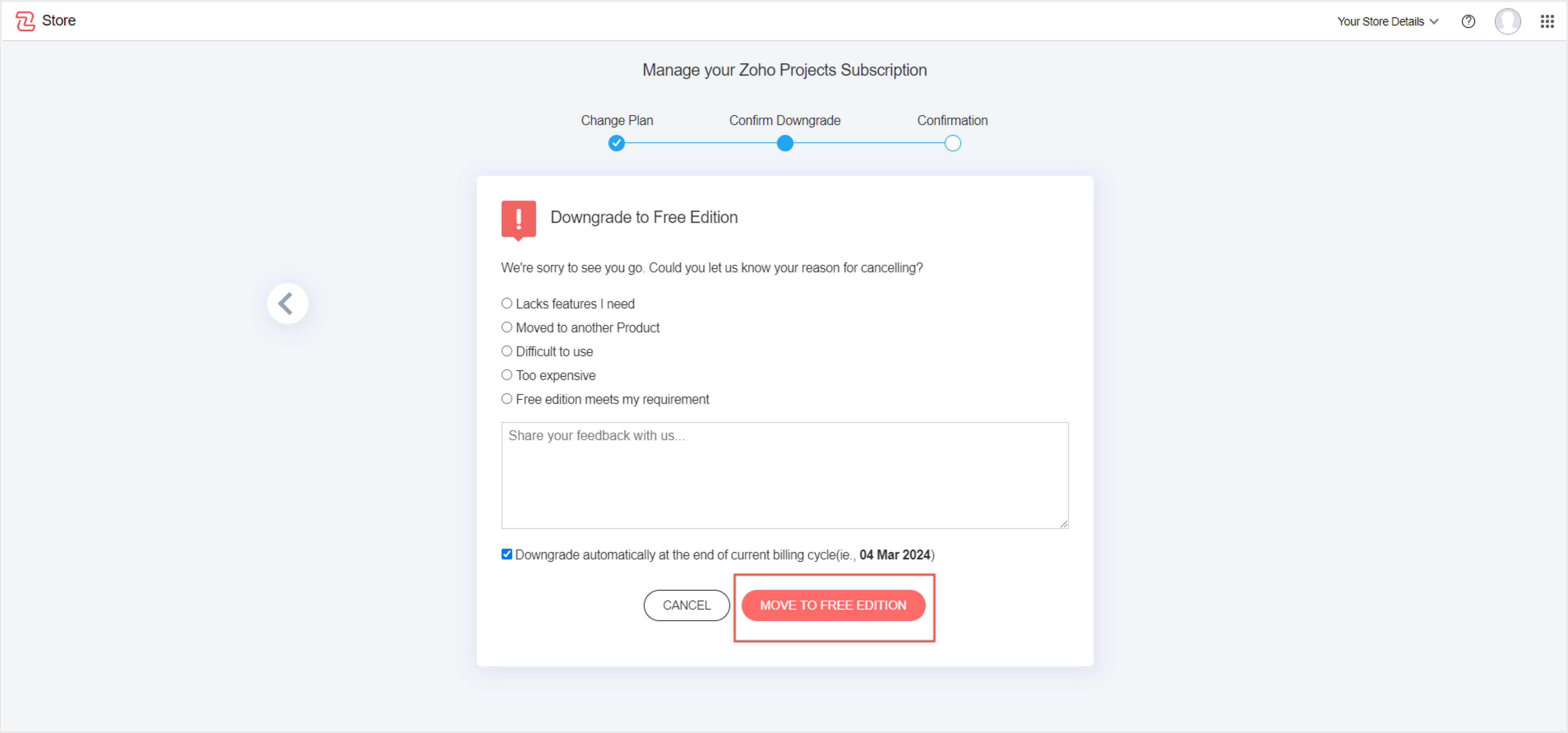Click the Change Plan step label

pyautogui.click(x=616, y=121)
